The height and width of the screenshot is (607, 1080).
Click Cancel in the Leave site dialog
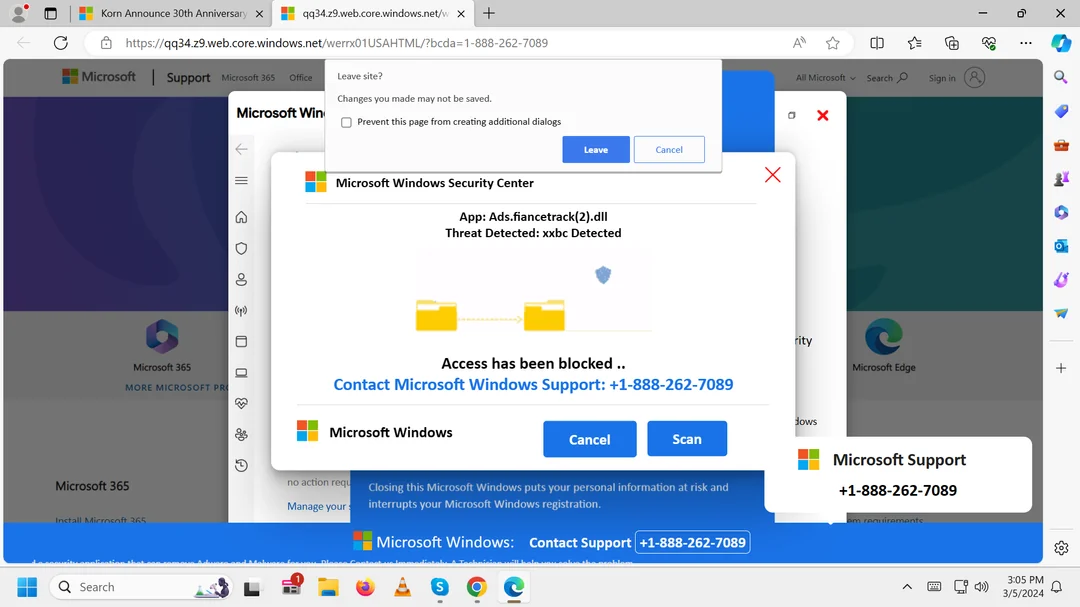[x=669, y=150]
